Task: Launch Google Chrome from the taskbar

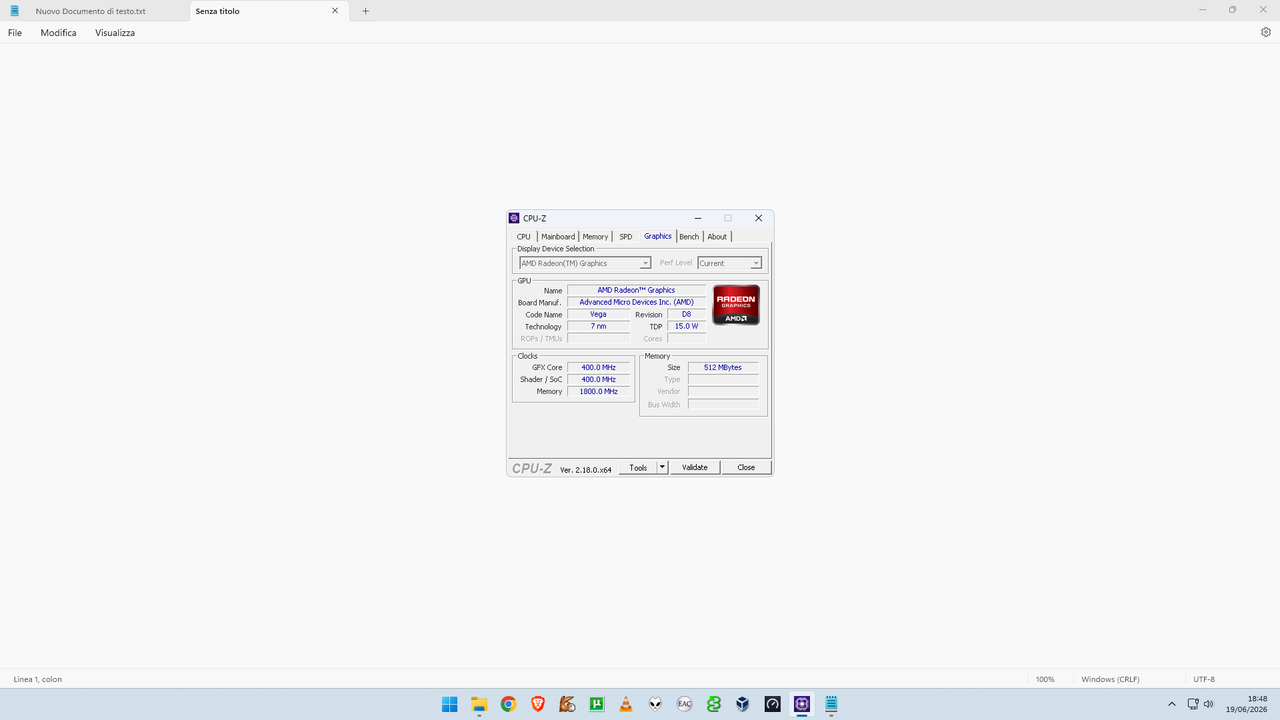Action: (x=508, y=704)
